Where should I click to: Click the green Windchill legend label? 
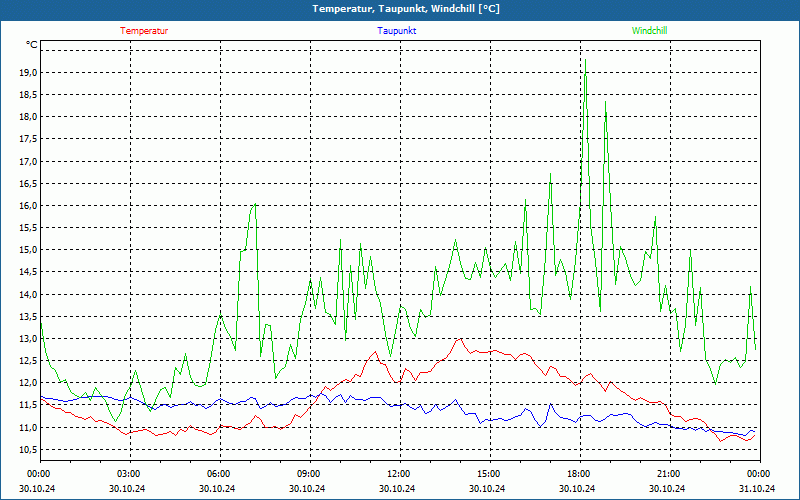[x=649, y=31]
